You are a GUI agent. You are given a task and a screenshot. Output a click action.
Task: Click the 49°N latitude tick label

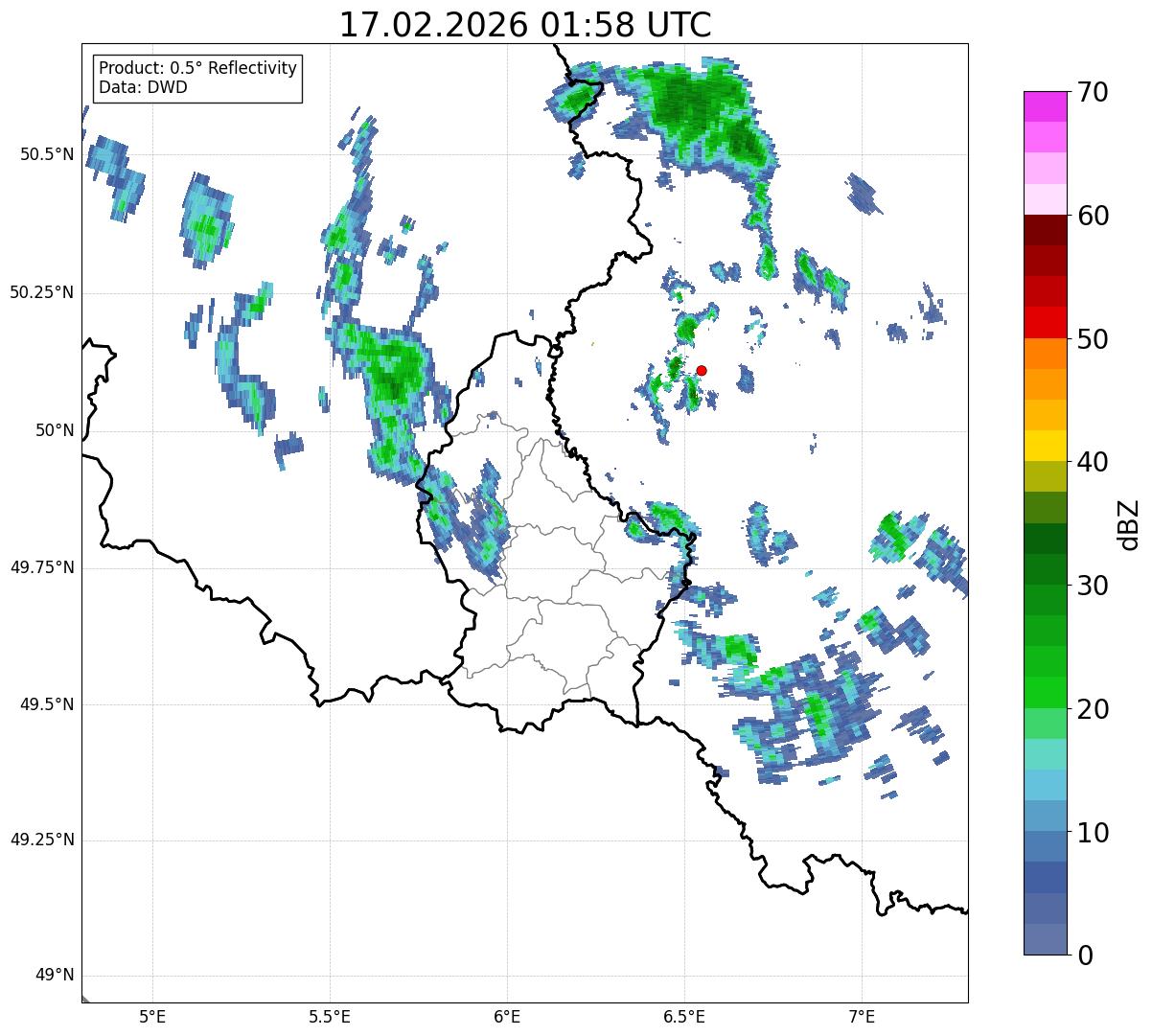tap(54, 976)
